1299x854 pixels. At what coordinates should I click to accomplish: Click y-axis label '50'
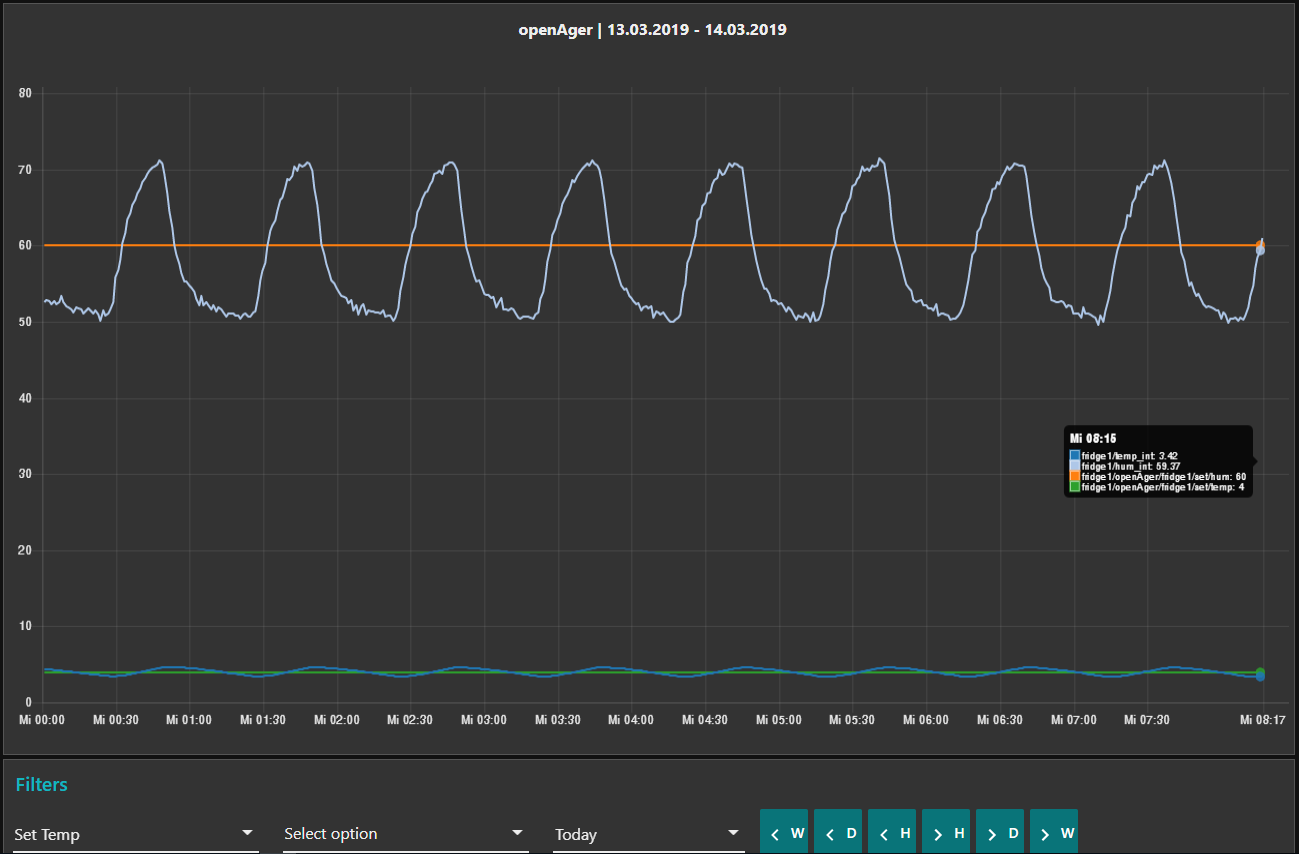click(26, 322)
